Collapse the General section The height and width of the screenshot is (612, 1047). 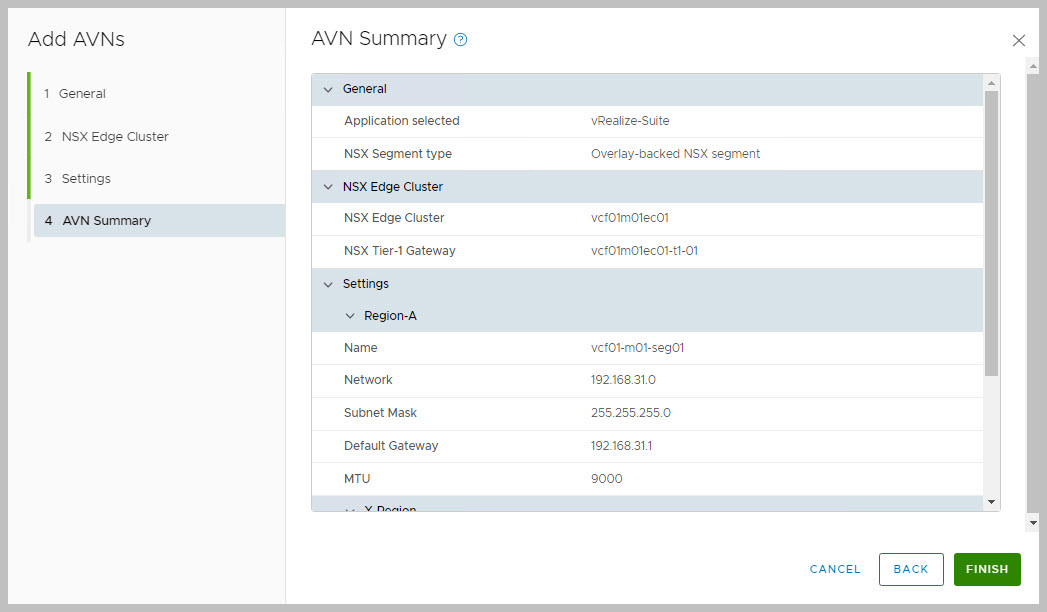click(x=328, y=89)
